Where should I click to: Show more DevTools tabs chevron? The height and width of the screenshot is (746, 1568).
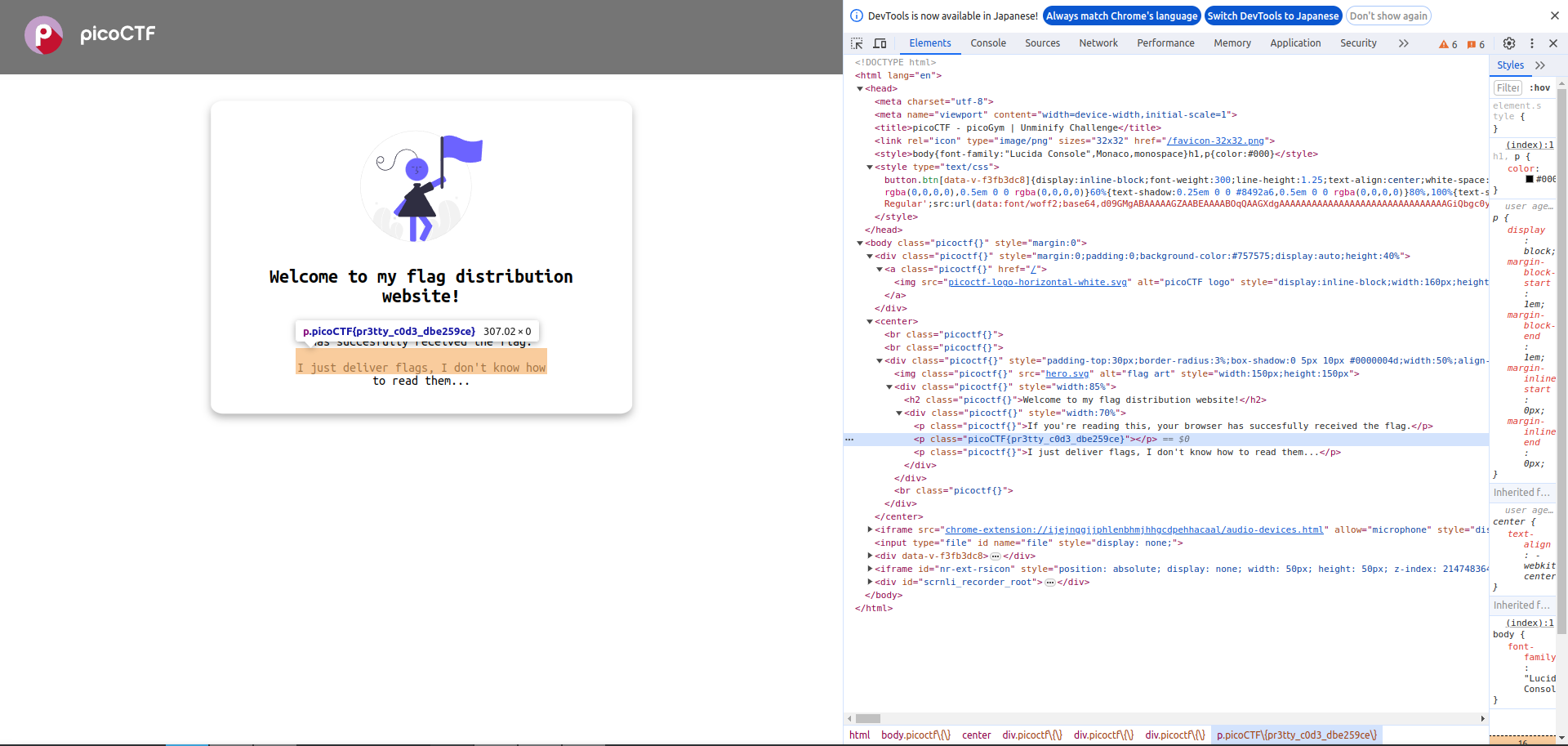[1403, 43]
